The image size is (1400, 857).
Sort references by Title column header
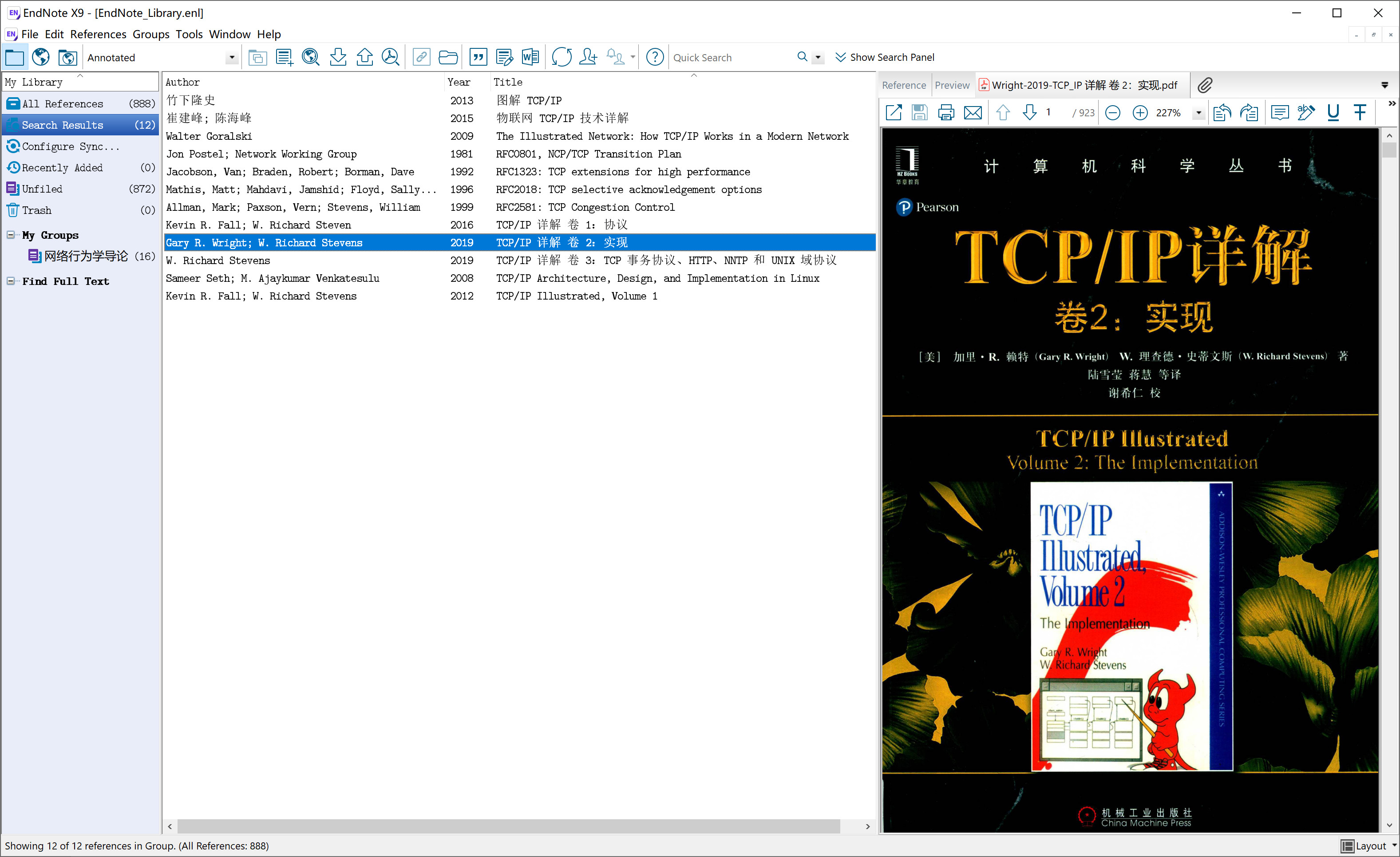682,82
